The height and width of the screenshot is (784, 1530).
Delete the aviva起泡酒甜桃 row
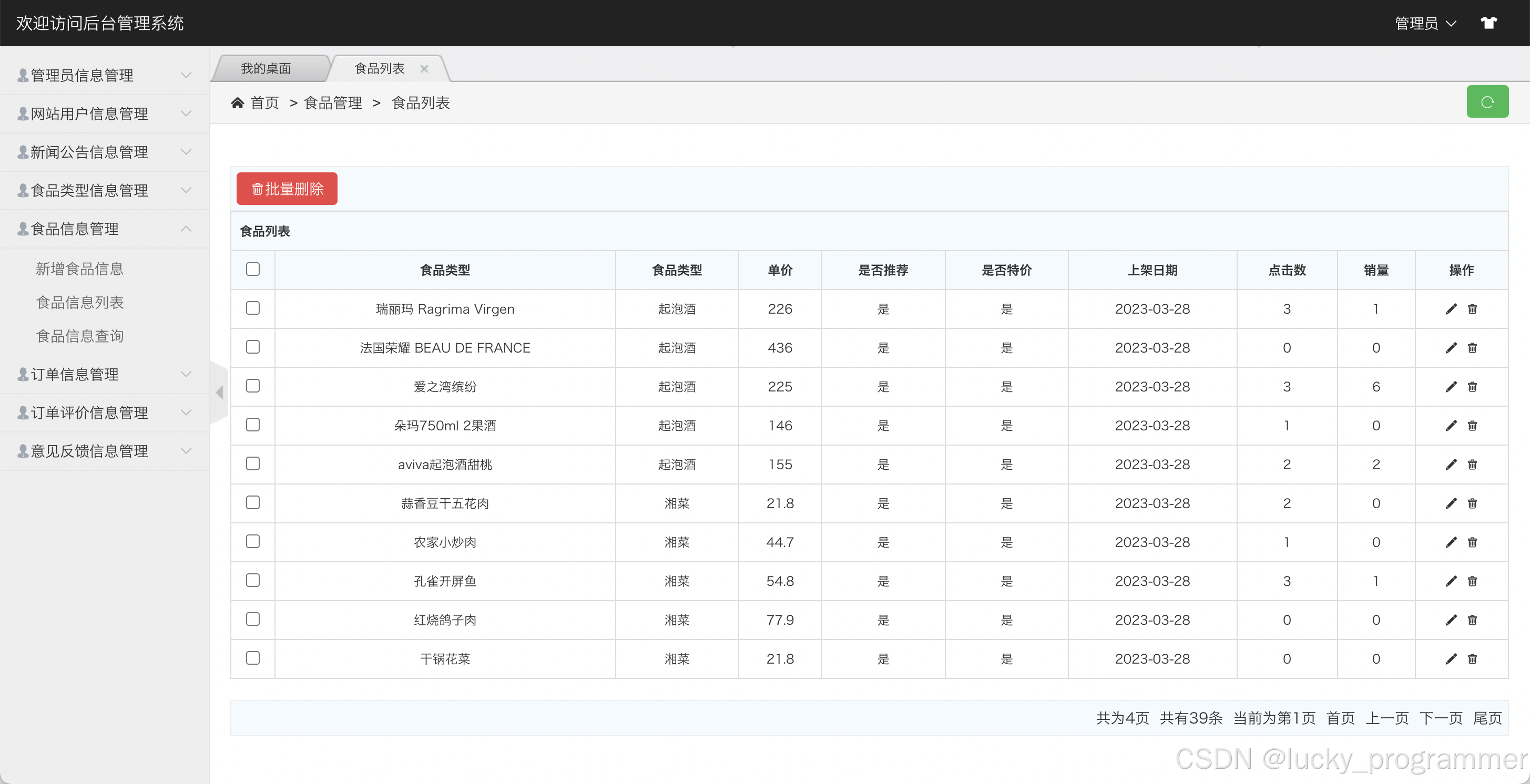1472,464
